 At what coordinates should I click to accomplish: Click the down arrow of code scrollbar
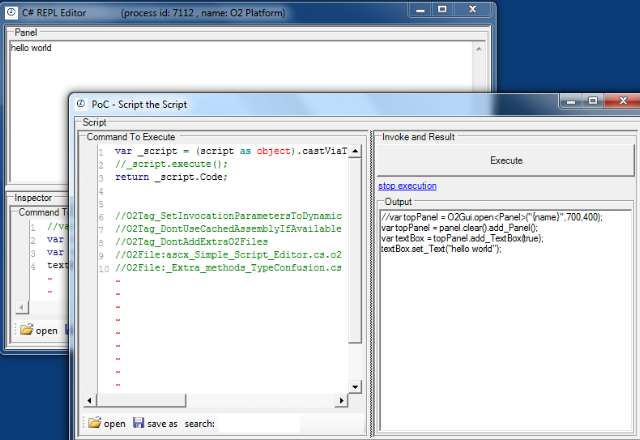click(355, 387)
